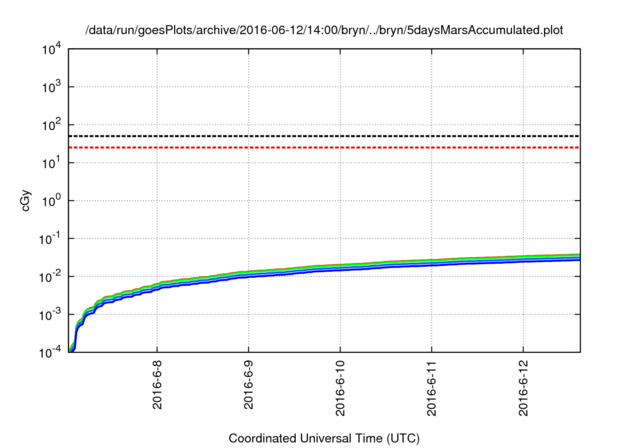
Task: Click the 10^1 y-axis tick label
Action: pyautogui.click(x=52, y=163)
